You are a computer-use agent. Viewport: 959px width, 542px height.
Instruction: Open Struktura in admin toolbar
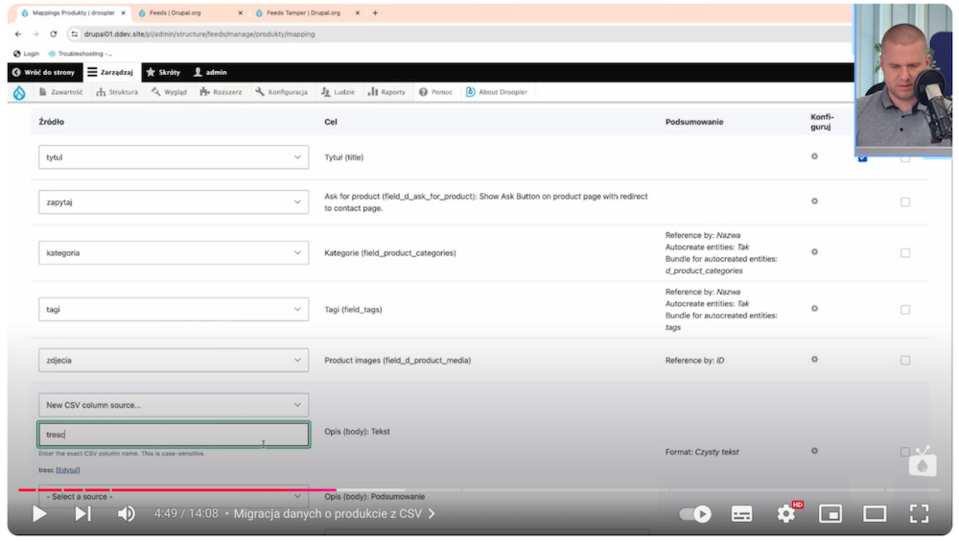point(117,92)
